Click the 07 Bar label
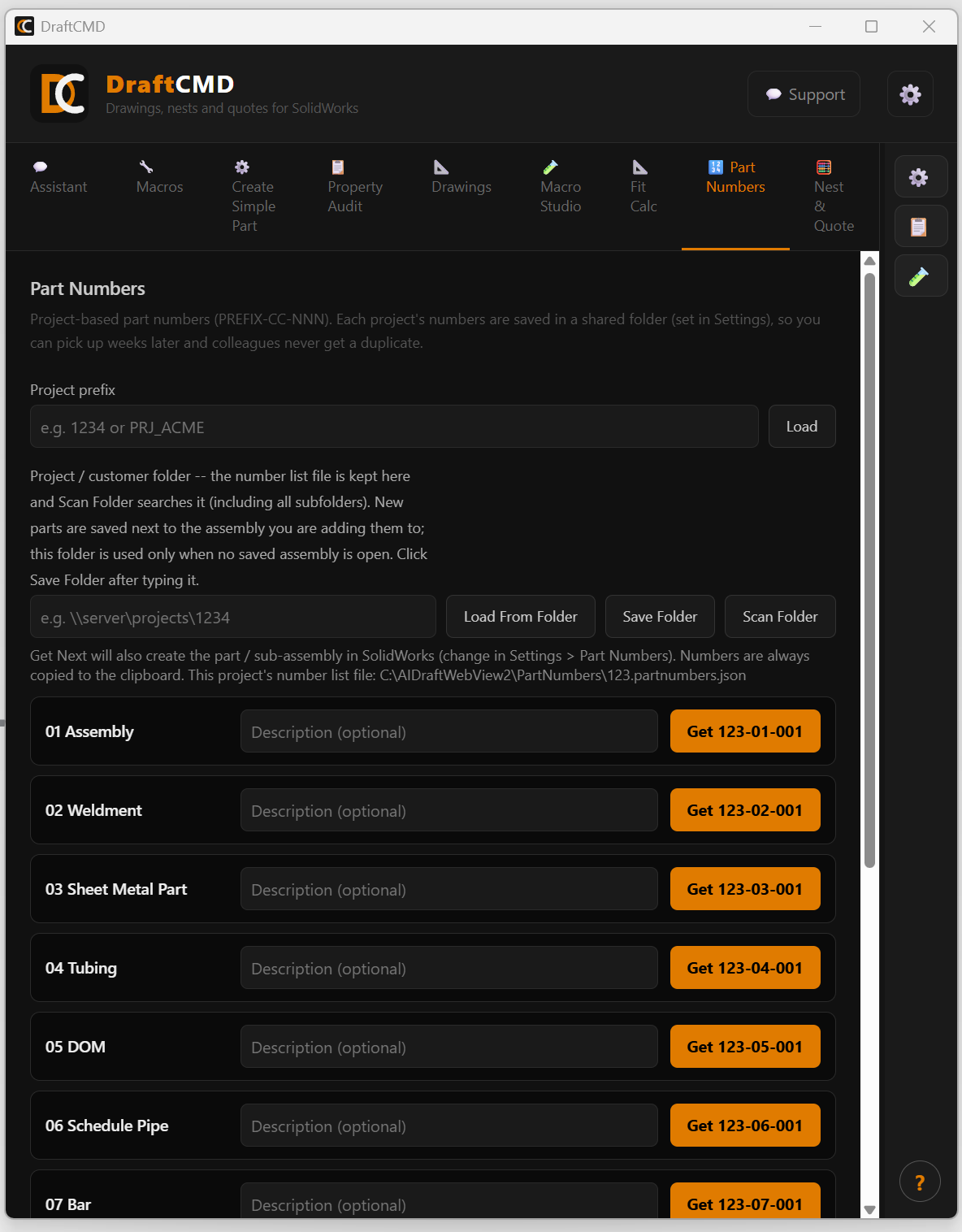 tap(68, 1204)
